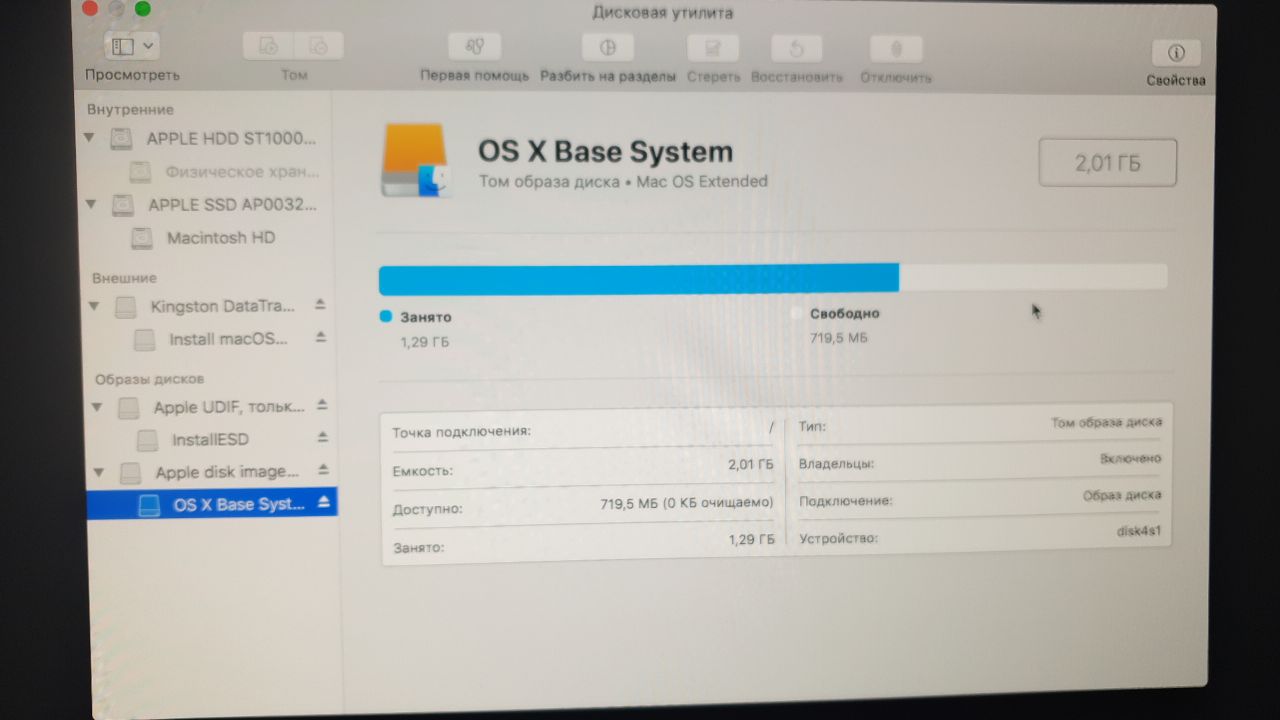Collapse the Apple UDIF disk image
Image resolution: width=1280 pixels, height=720 pixels.
(x=97, y=407)
